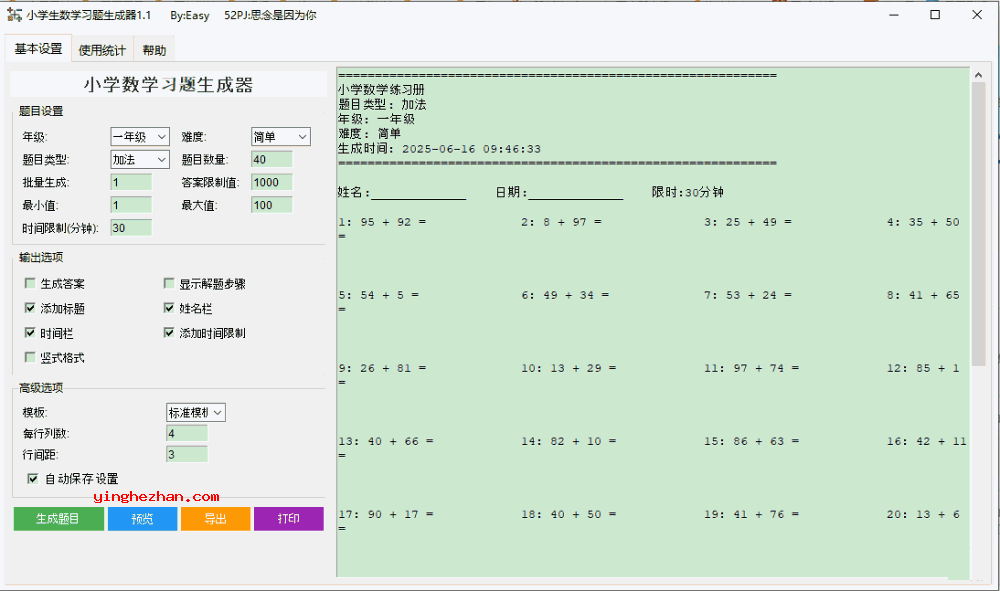Click the 最大值 field showing 100
Screen dimensions: 1000x591
tap(272, 205)
